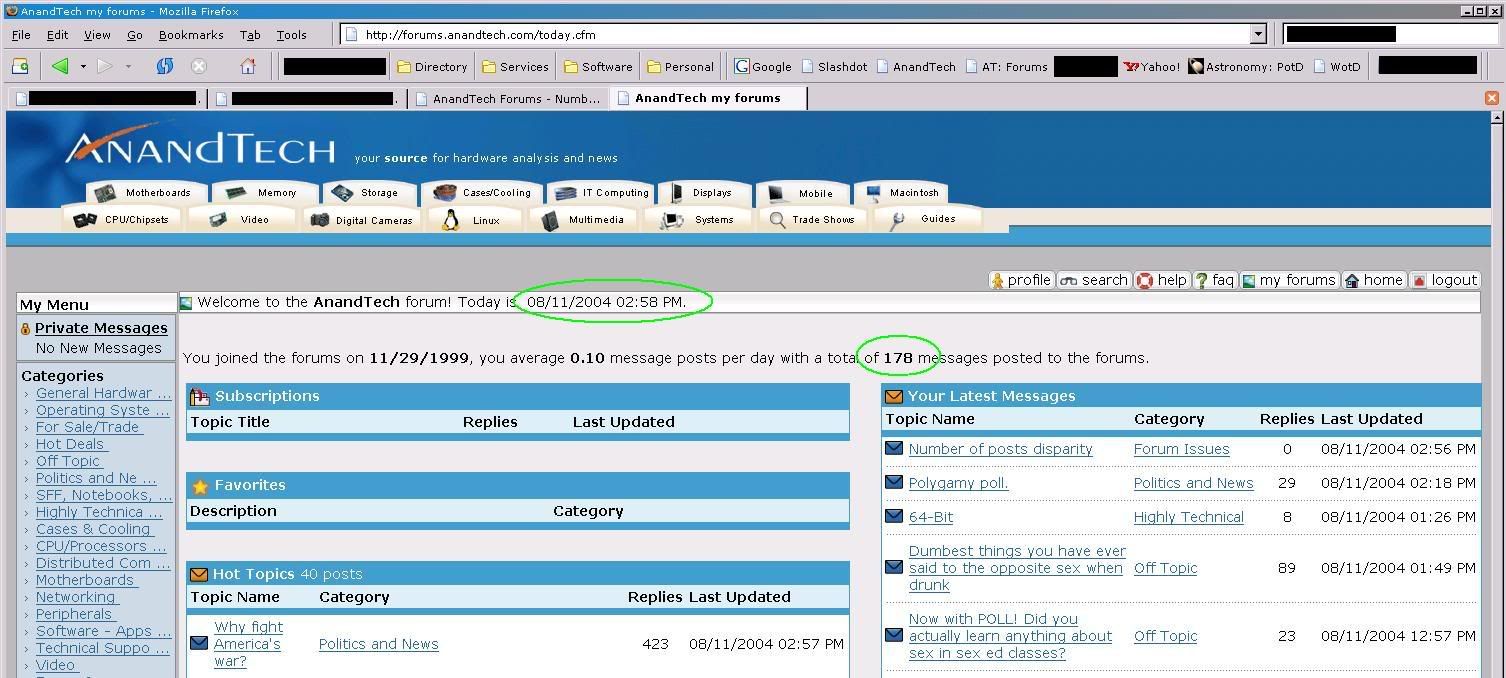The width and height of the screenshot is (1506, 678).
Task: Open the CPU/Chipsets section tab
Action: click(x=124, y=220)
